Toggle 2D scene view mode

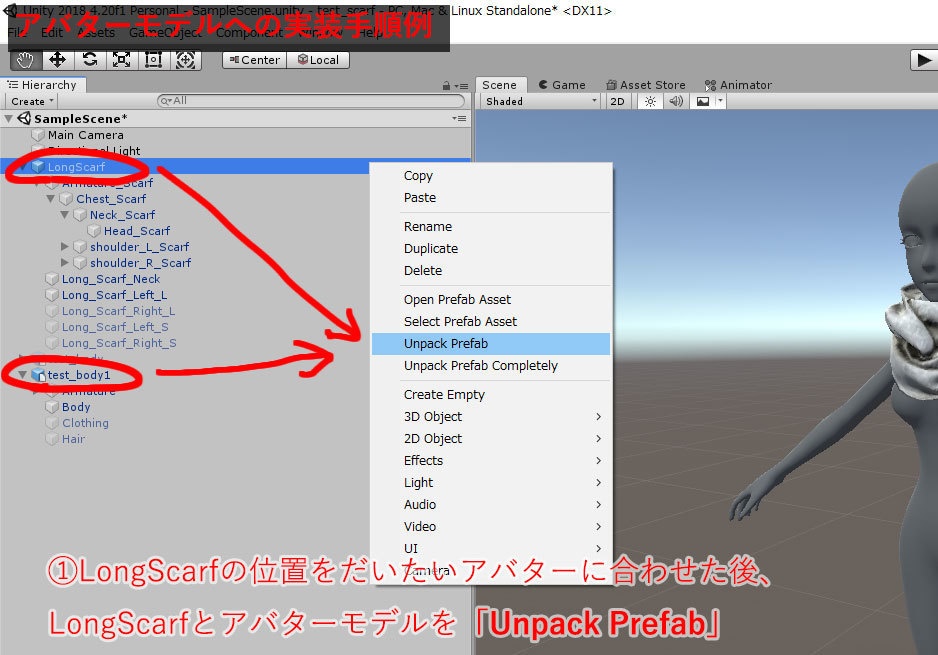pos(617,101)
